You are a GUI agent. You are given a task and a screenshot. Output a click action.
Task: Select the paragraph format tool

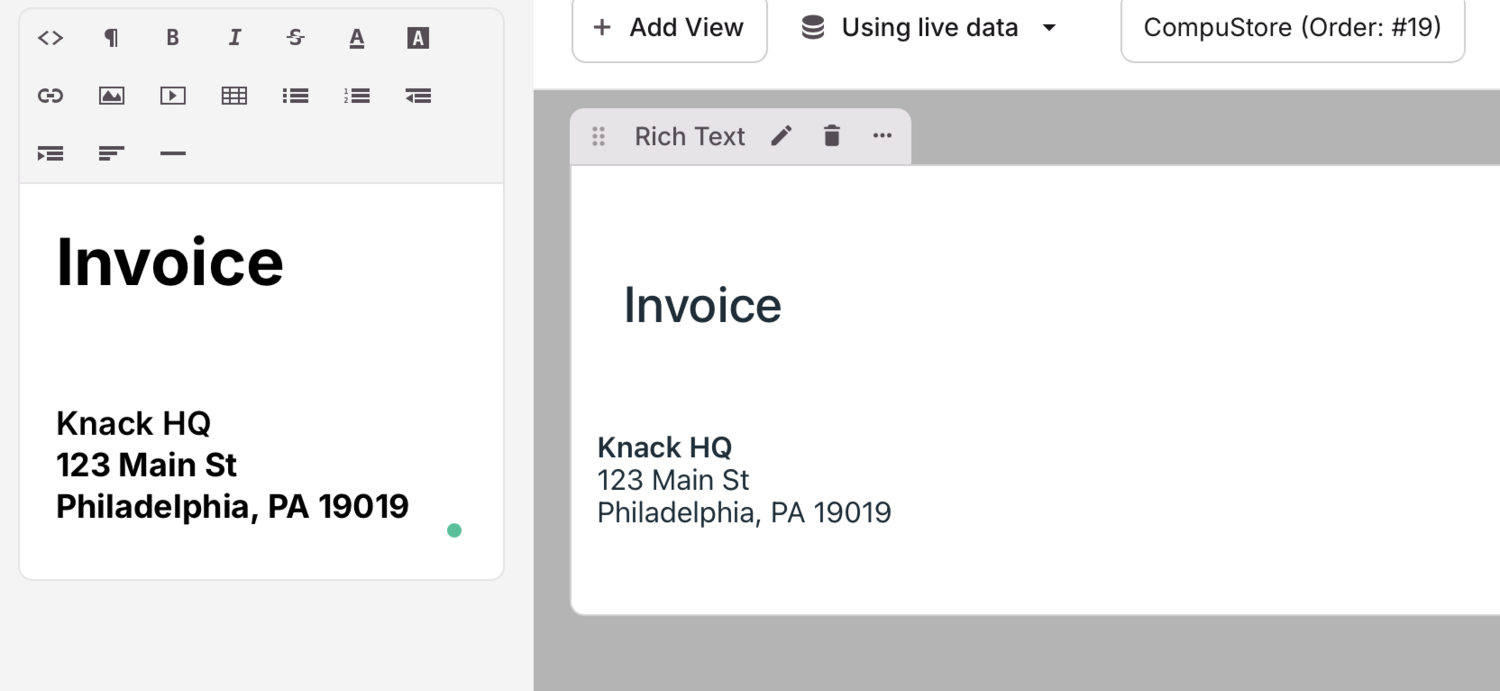[111, 37]
